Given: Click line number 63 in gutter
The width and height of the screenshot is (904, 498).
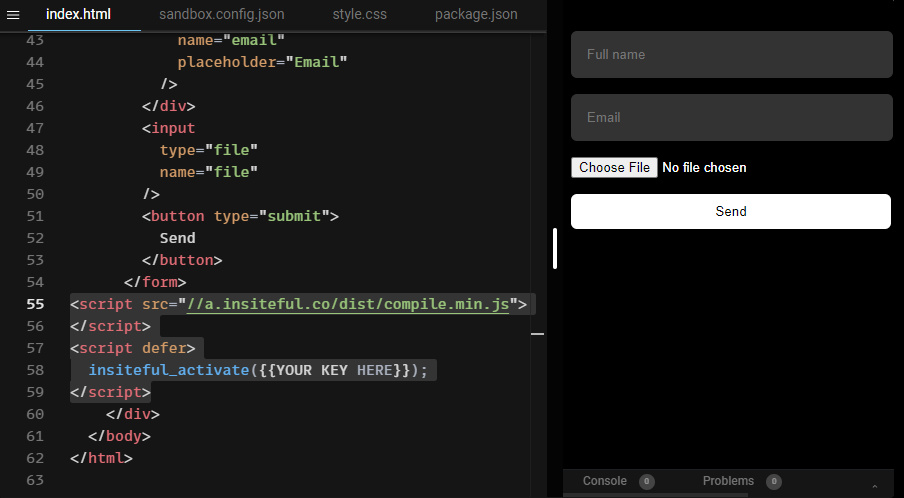Looking at the screenshot, I should [35, 480].
